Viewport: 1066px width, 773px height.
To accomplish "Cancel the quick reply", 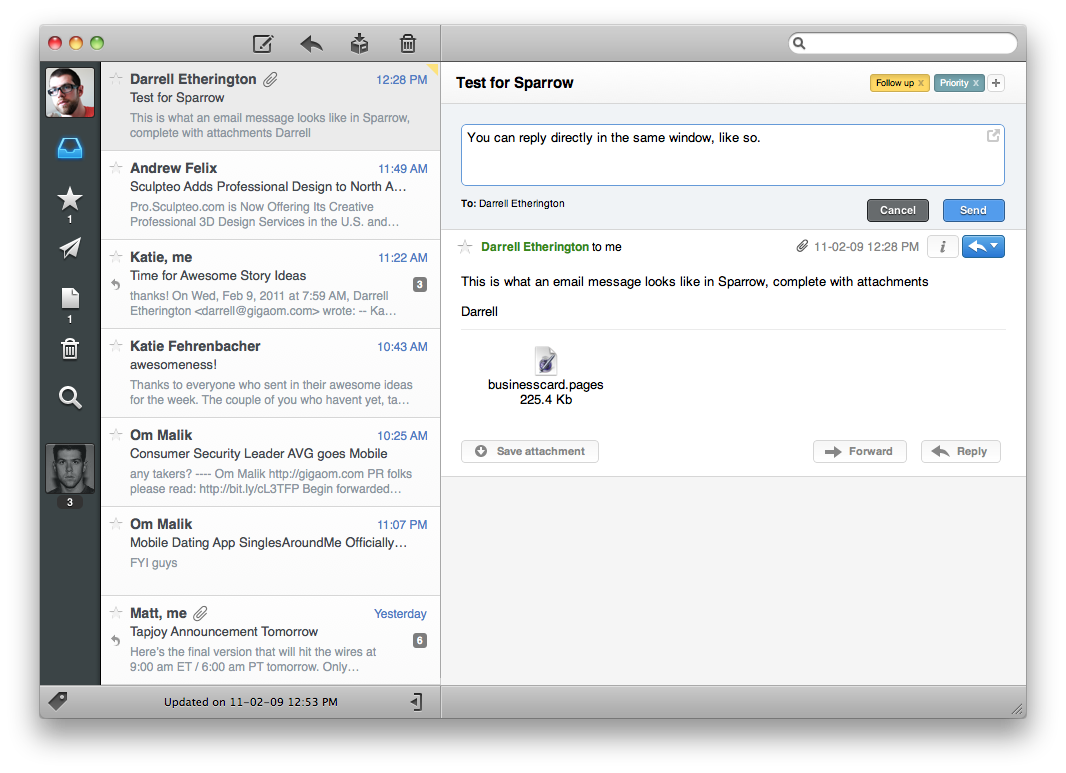I will [897, 210].
